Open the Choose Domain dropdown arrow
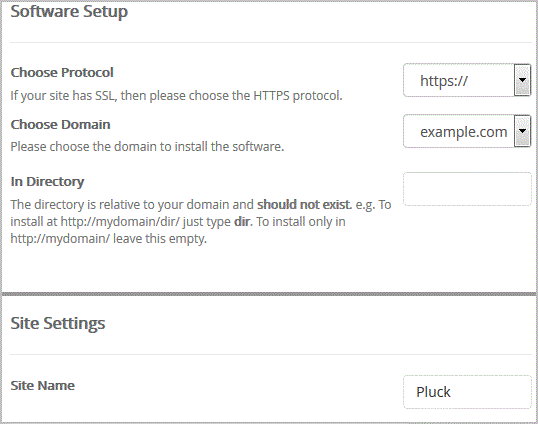This screenshot has width=538, height=424. 522,131
